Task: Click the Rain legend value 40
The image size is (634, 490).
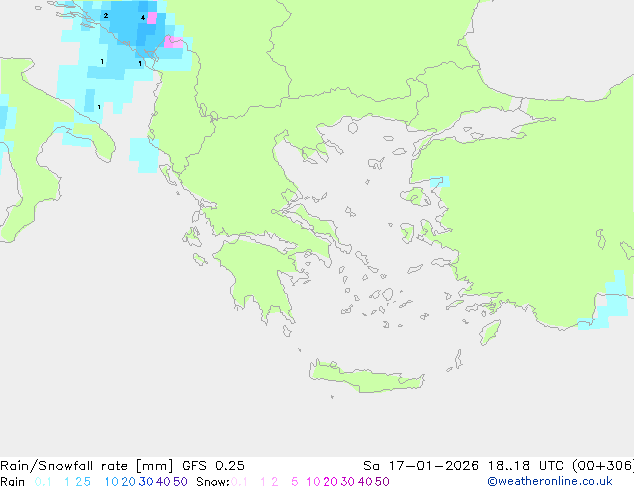Action: [163, 482]
